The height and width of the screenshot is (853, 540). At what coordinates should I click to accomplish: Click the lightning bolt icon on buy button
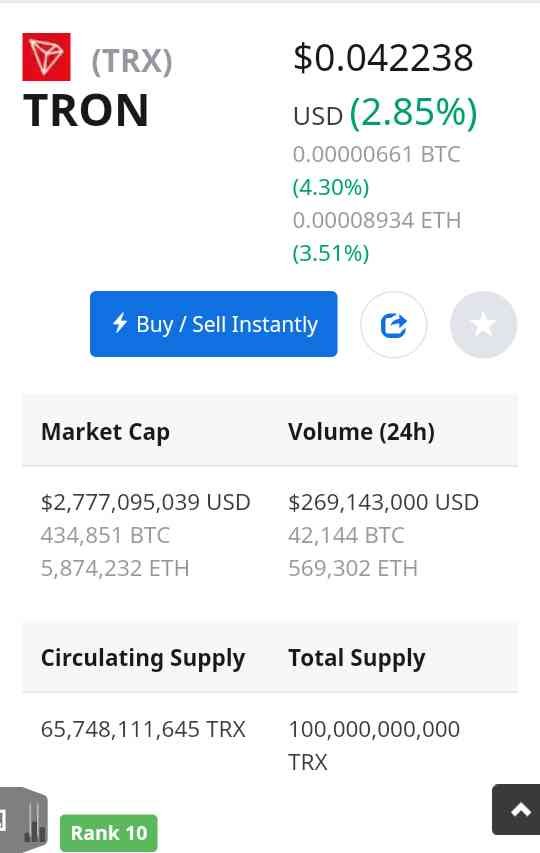[x=120, y=323]
